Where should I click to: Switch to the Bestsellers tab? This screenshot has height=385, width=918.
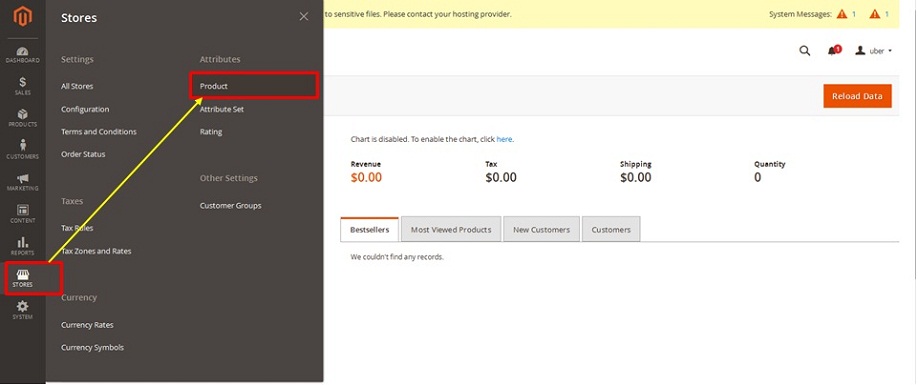click(x=369, y=229)
